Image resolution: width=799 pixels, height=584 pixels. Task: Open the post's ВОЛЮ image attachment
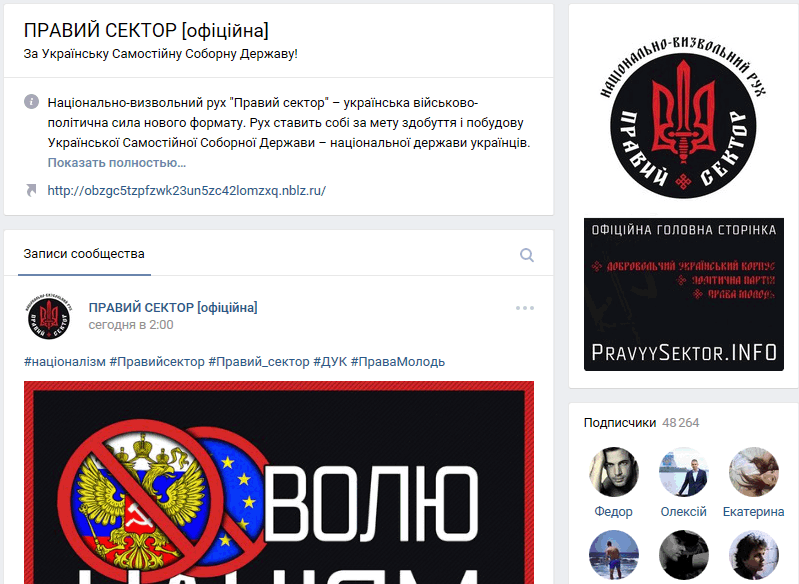click(x=279, y=483)
